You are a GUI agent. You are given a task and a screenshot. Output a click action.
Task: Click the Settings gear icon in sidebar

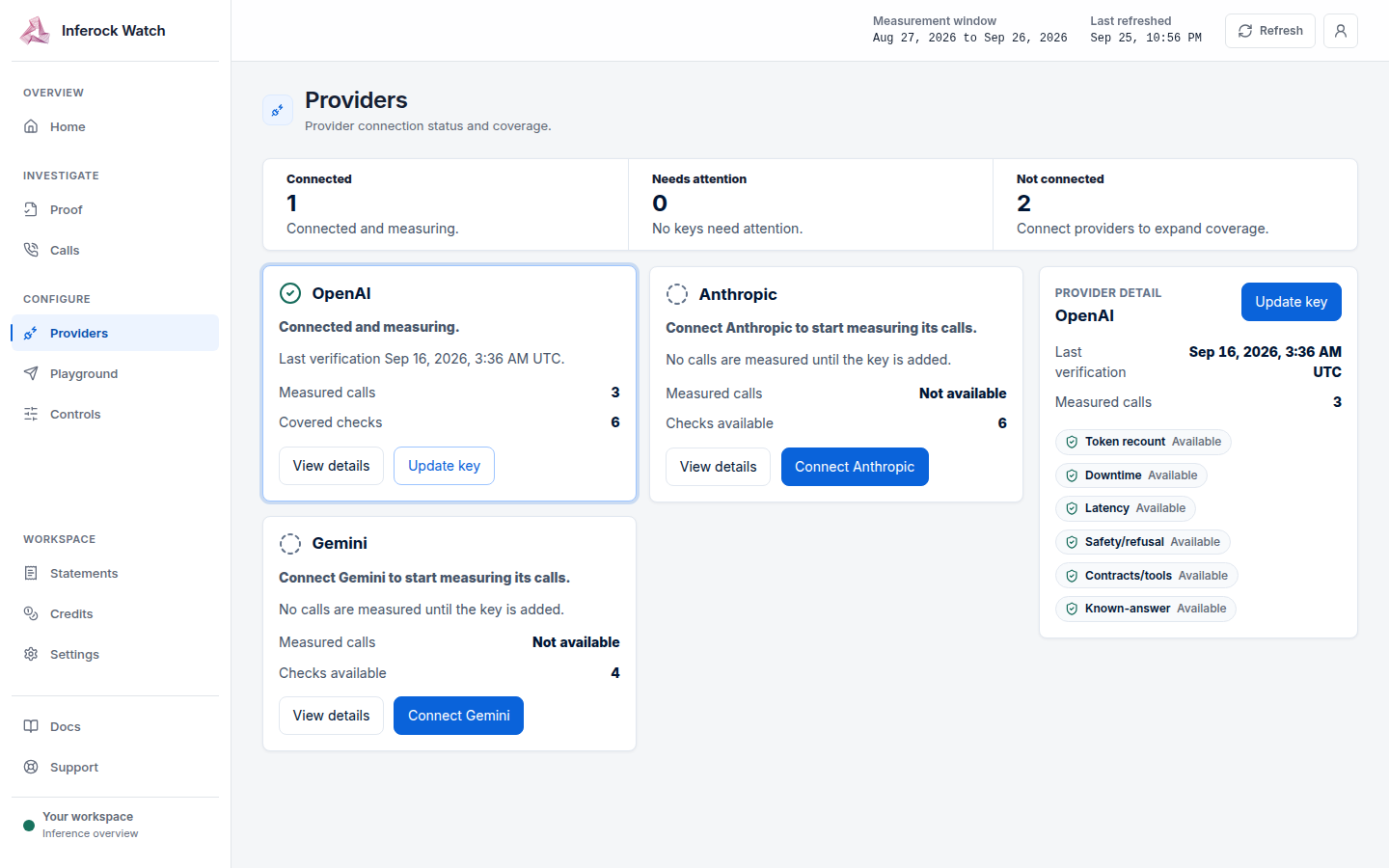coord(31,654)
